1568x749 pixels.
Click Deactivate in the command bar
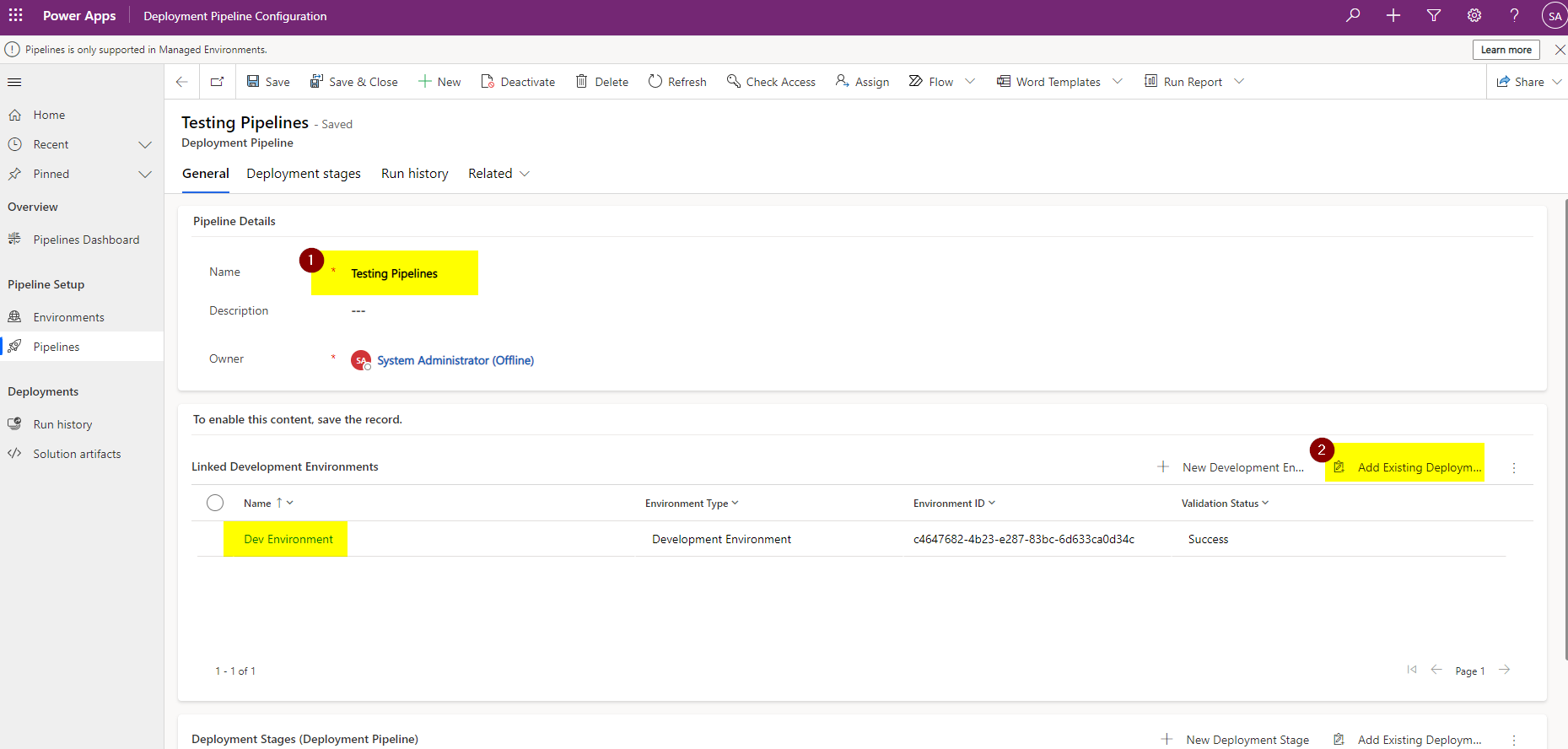point(518,82)
